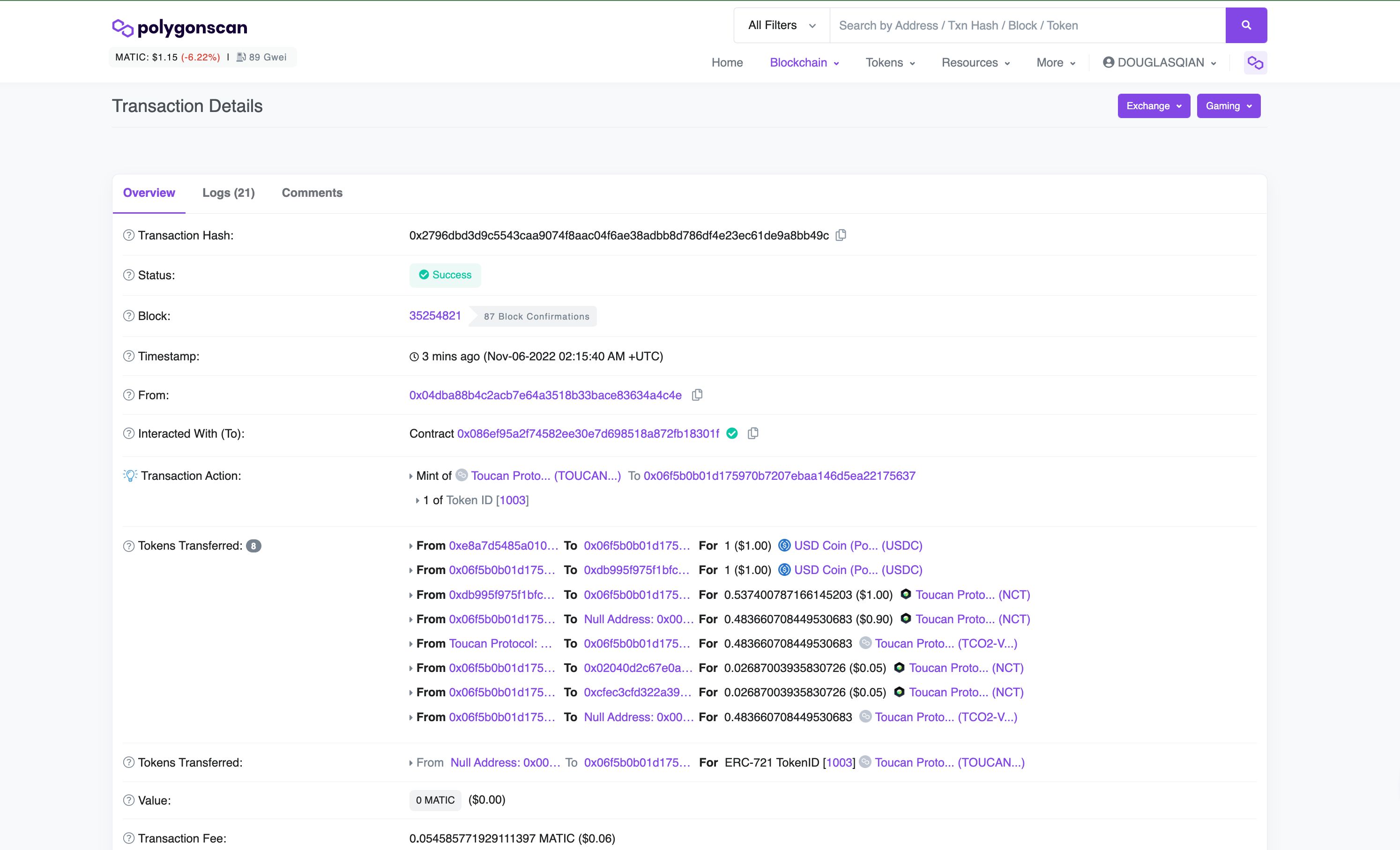
Task: Click the Tokens Transferred count badge 8
Action: tap(253, 546)
